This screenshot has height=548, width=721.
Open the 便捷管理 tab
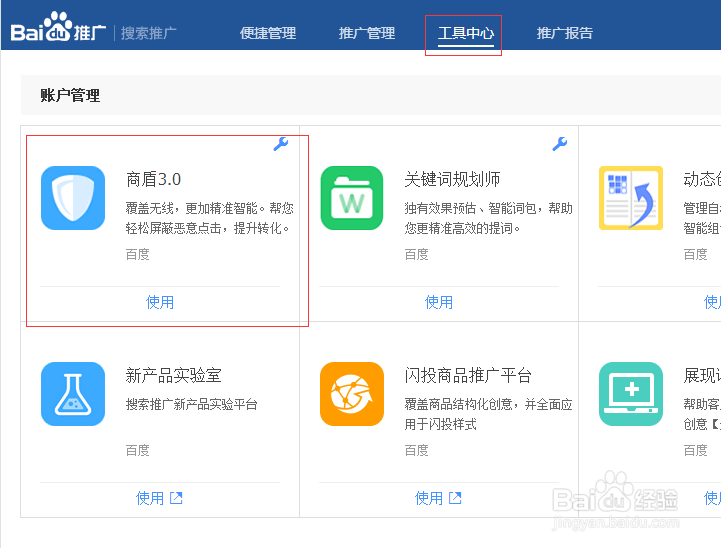point(268,33)
